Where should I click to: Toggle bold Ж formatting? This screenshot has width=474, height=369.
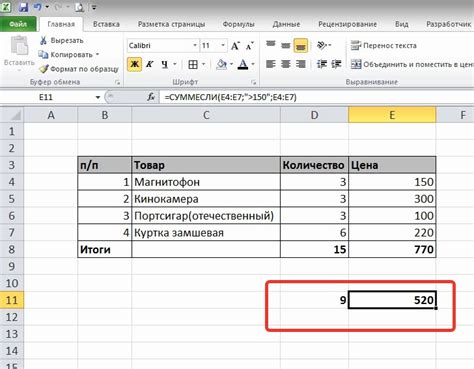[134, 64]
